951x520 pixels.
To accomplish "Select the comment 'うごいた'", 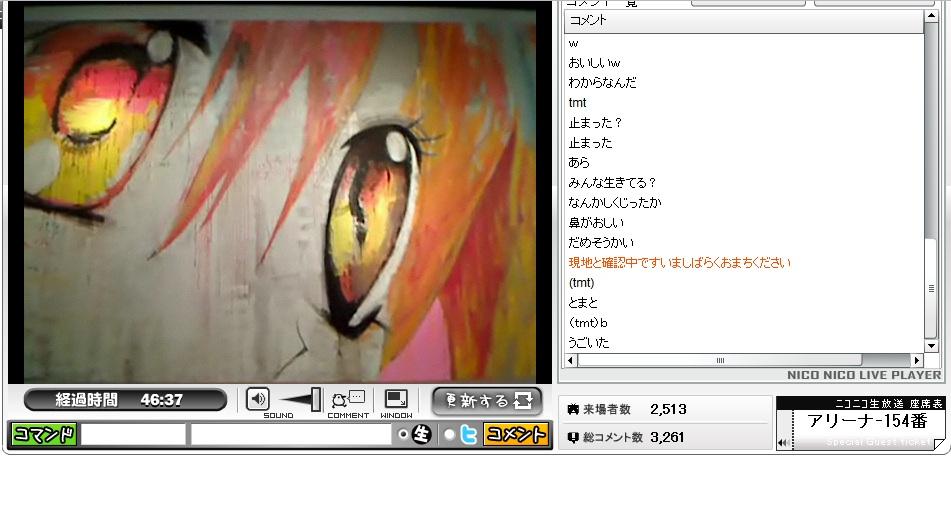I will pyautogui.click(x=588, y=343).
